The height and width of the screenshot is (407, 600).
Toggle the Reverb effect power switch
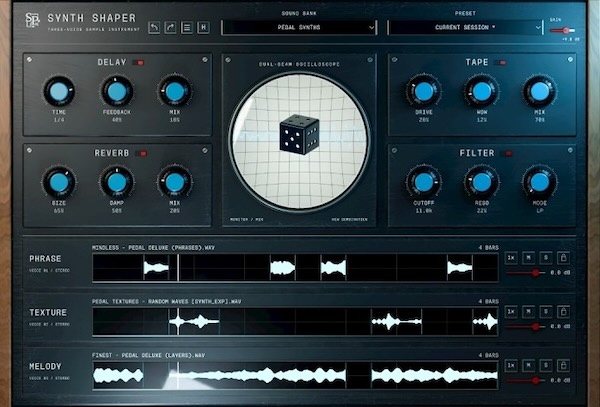(x=141, y=153)
